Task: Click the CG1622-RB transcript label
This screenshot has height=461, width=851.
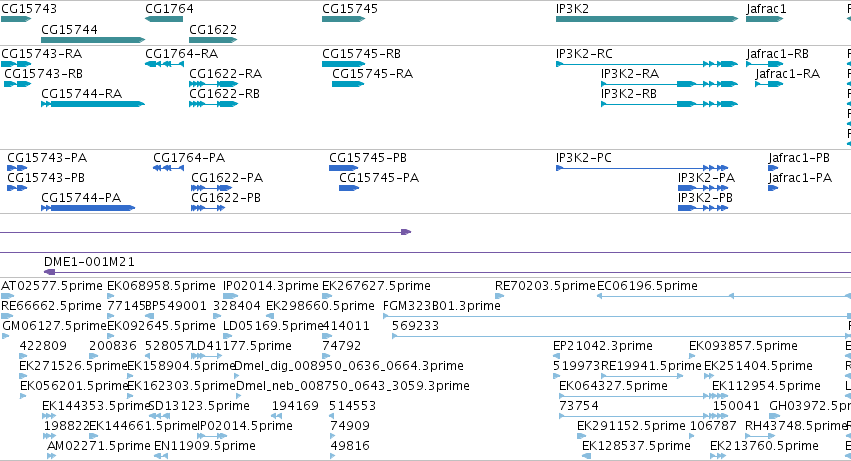Action: [x=224, y=94]
